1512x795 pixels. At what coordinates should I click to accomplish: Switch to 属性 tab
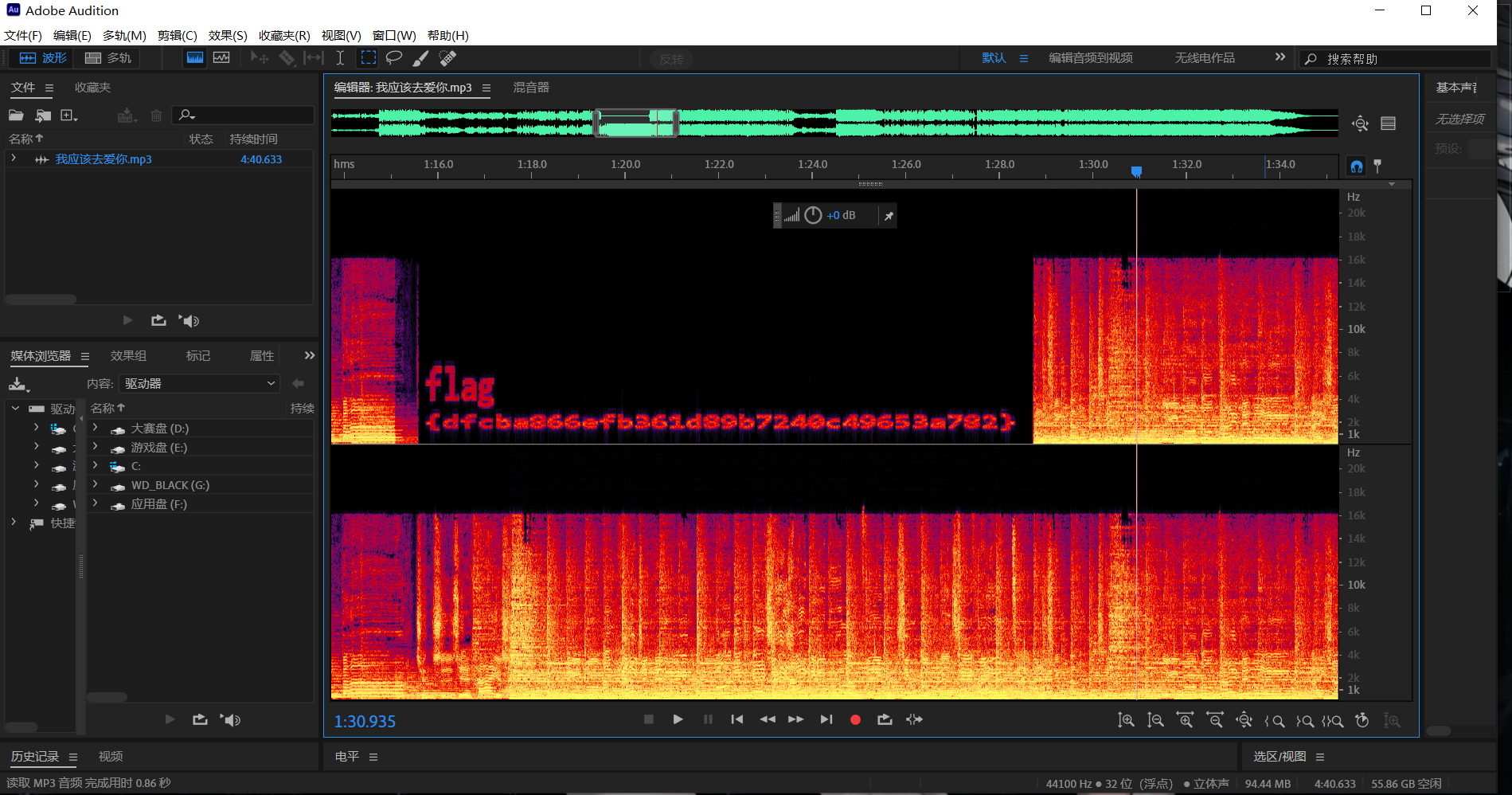tap(262, 356)
